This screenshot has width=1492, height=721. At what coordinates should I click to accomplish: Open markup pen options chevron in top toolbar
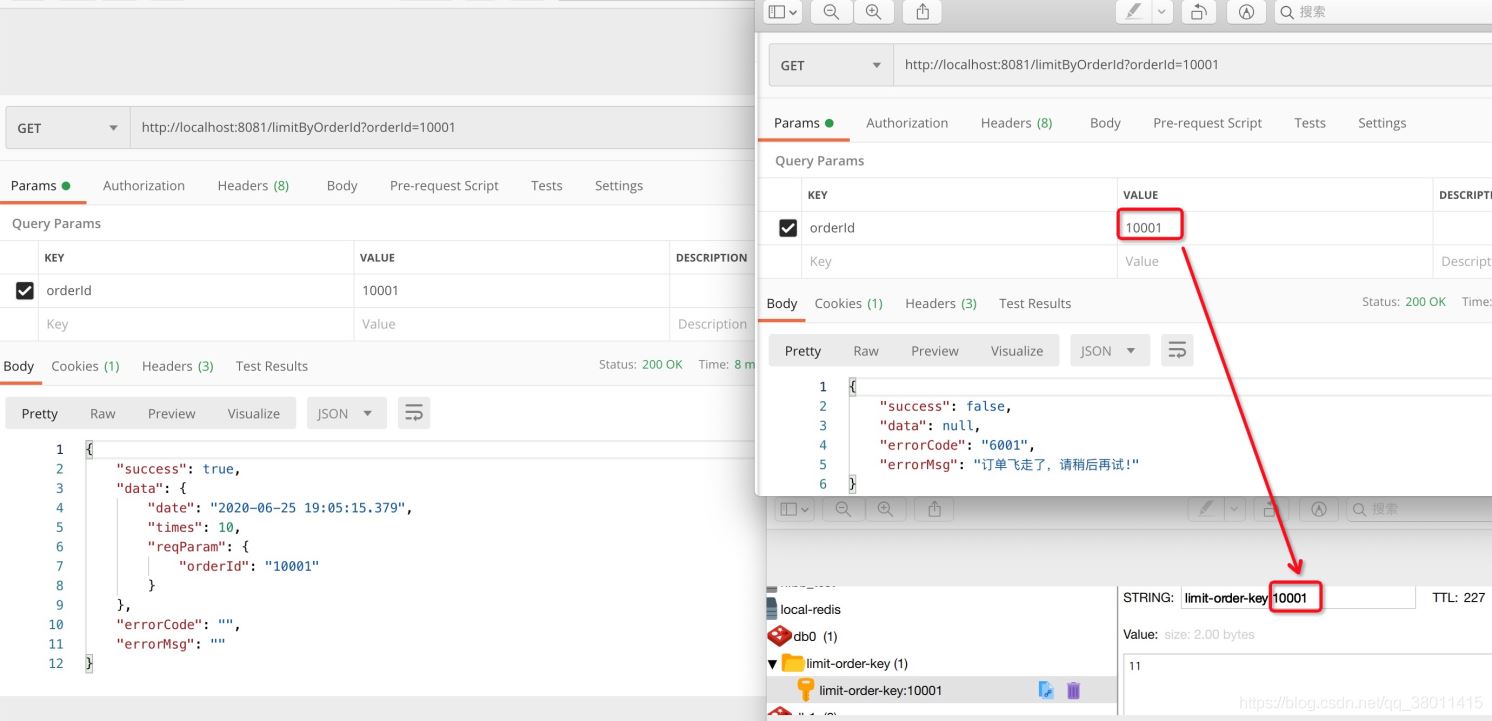click(1161, 12)
